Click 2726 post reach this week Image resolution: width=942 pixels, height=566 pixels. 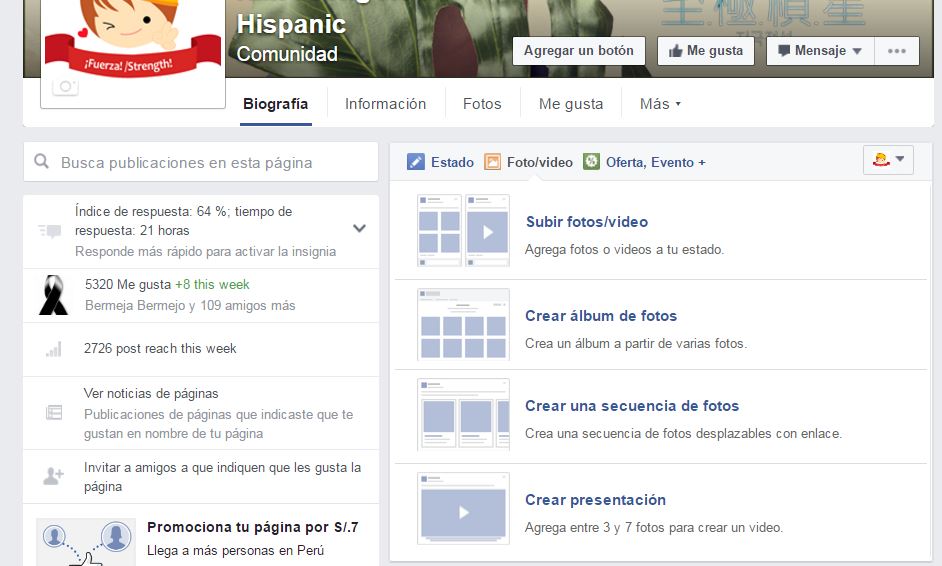coord(160,348)
